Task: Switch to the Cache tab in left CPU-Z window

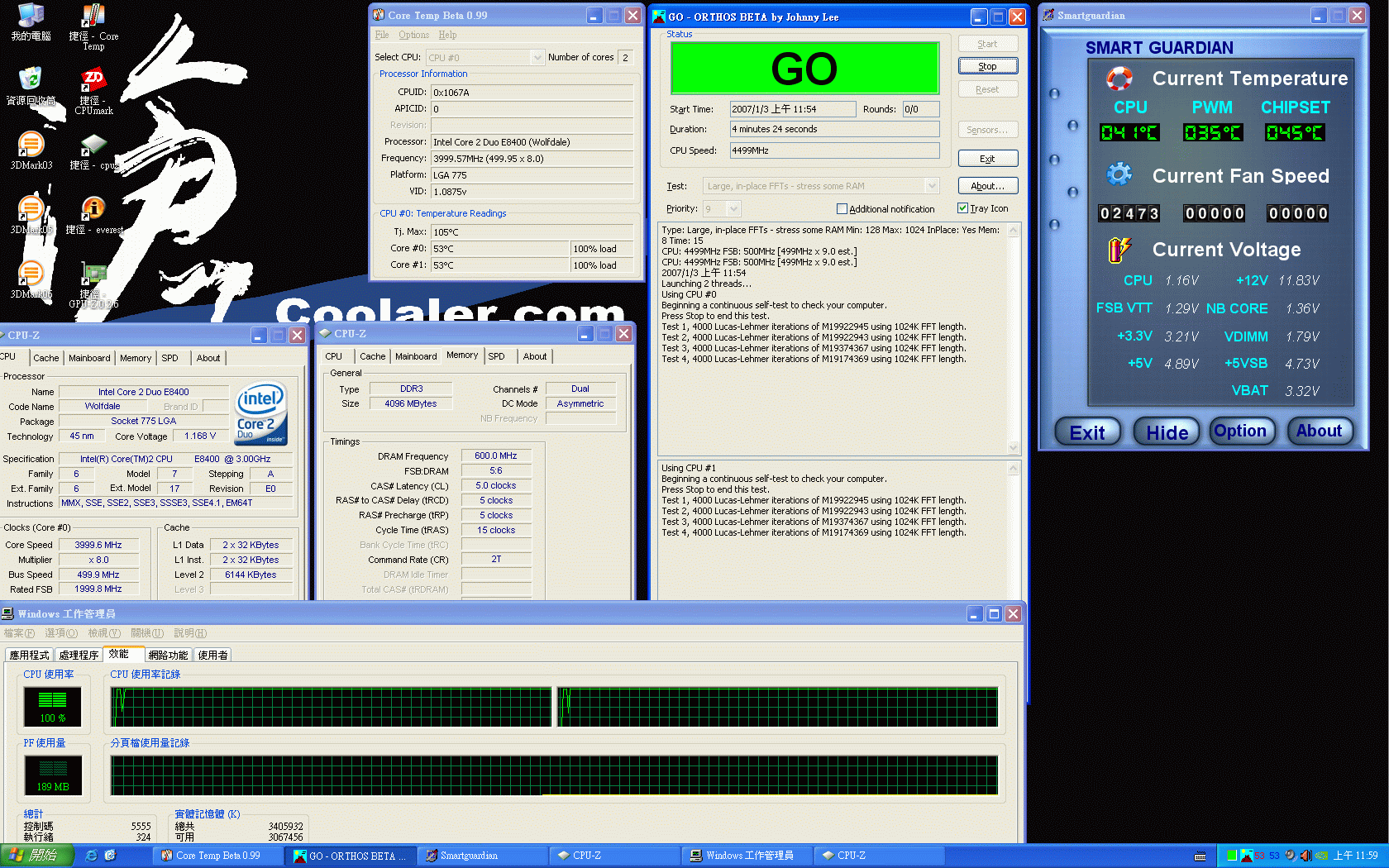Action: coord(45,358)
